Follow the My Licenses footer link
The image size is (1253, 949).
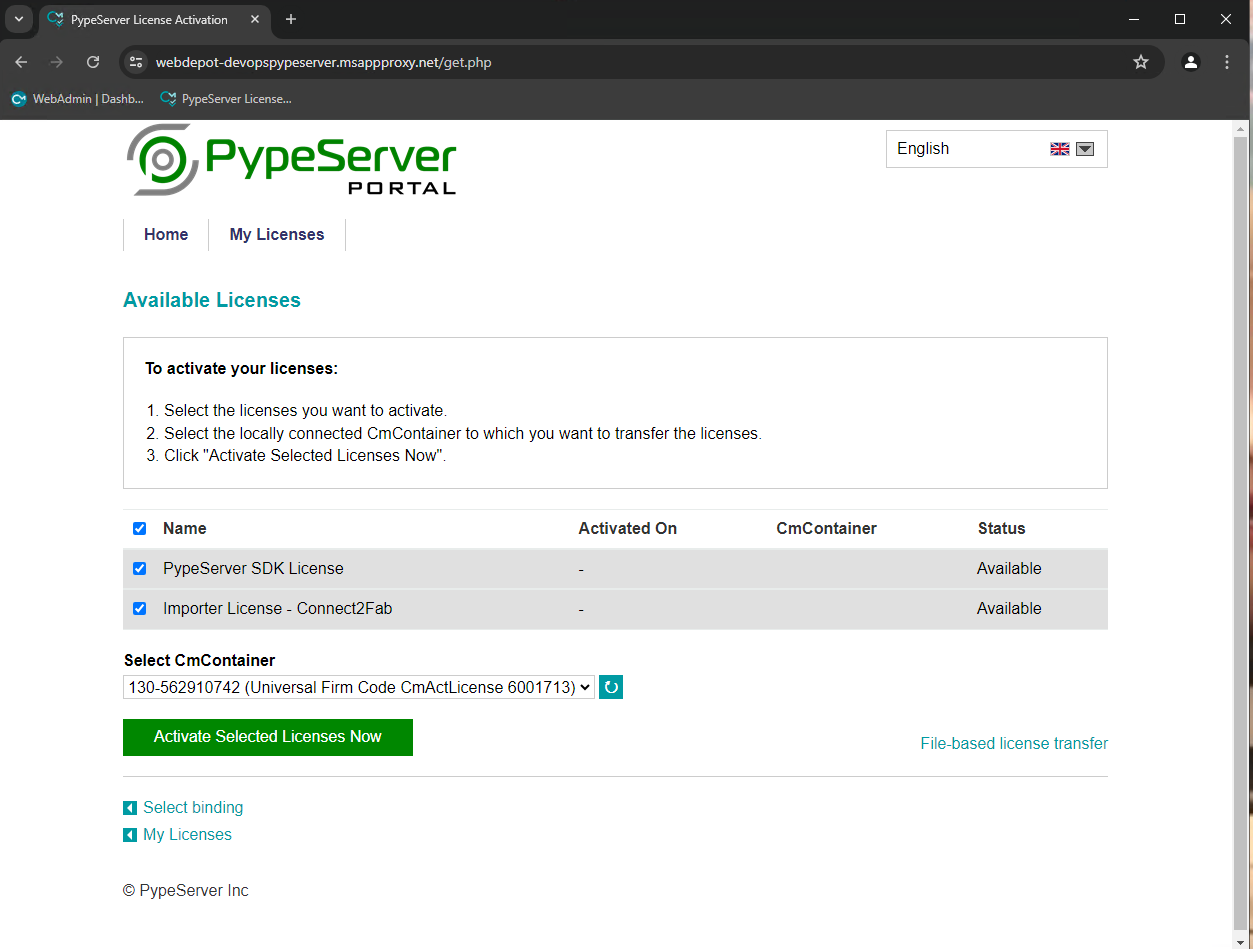[187, 835]
